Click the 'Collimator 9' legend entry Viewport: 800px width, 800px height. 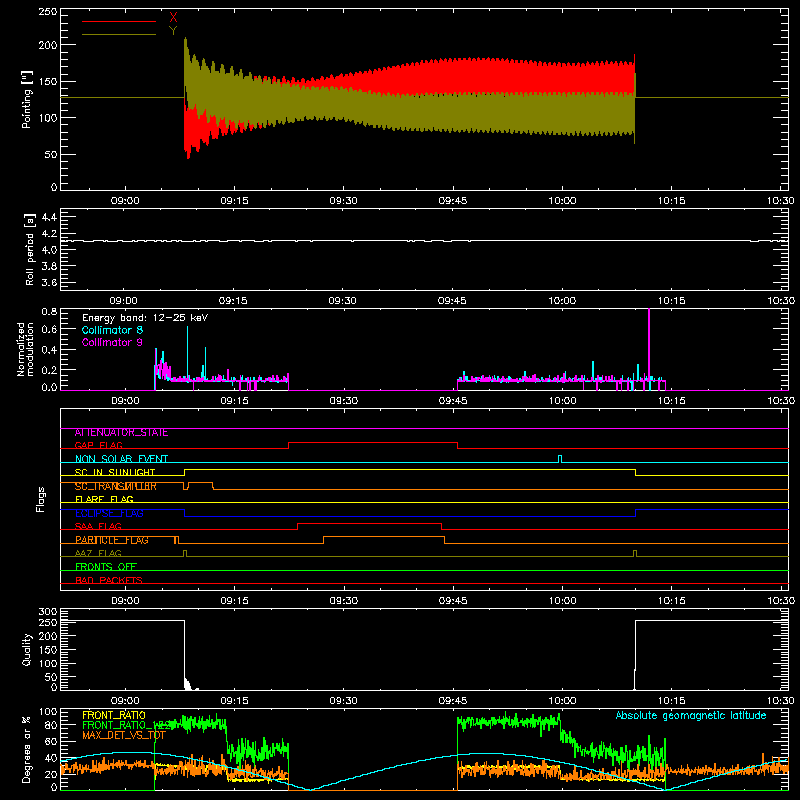pyautogui.click(x=112, y=342)
